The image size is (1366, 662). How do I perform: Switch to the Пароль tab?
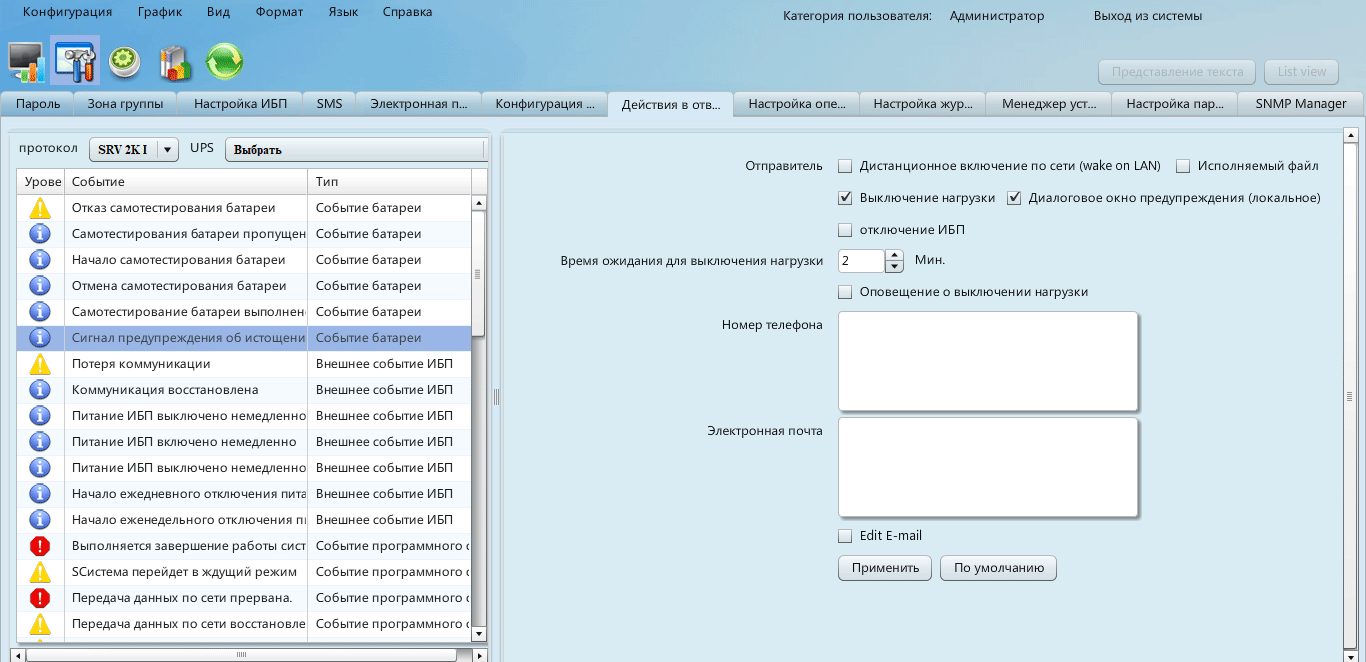tap(38, 104)
